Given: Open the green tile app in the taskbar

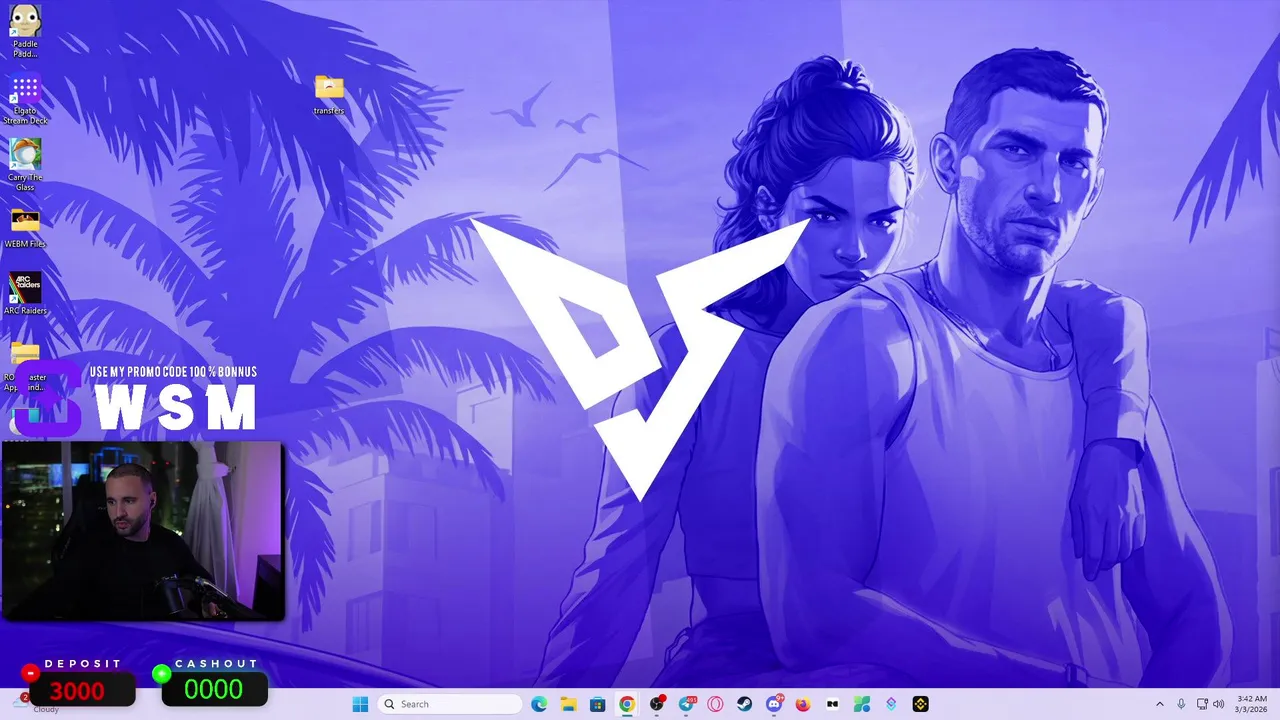Looking at the screenshot, I should [862, 704].
